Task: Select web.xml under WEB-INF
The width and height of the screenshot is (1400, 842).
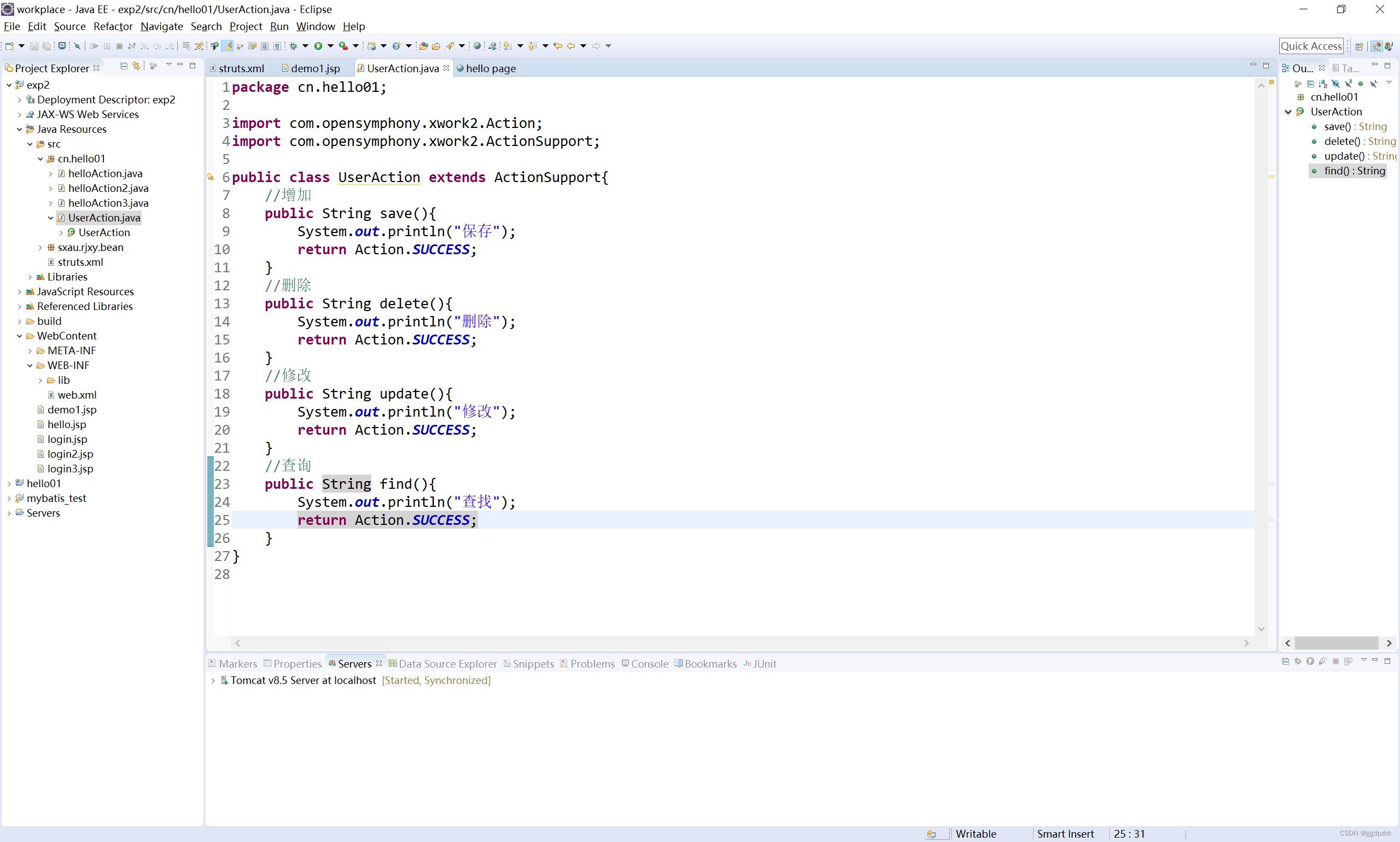Action: (77, 395)
